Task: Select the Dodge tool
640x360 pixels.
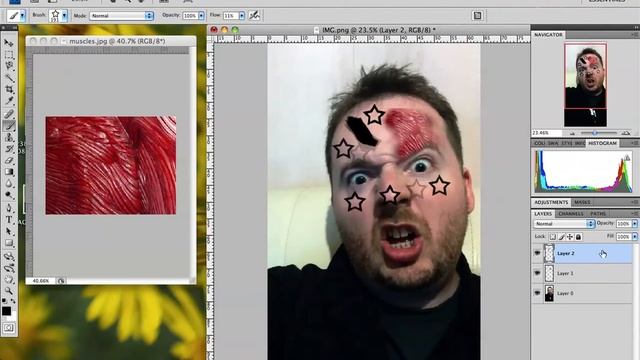Action: pos(9,195)
